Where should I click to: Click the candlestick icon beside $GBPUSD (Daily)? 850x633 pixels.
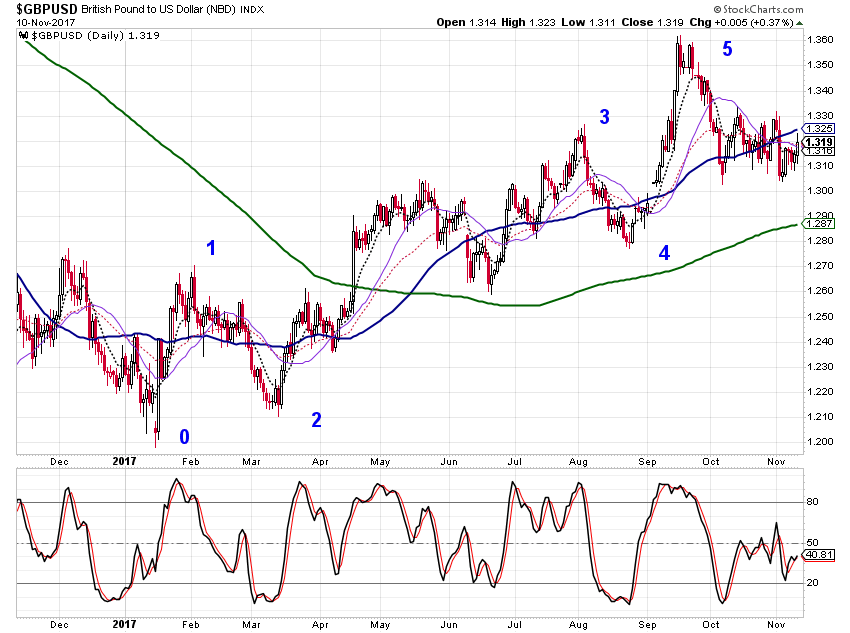(x=23, y=36)
